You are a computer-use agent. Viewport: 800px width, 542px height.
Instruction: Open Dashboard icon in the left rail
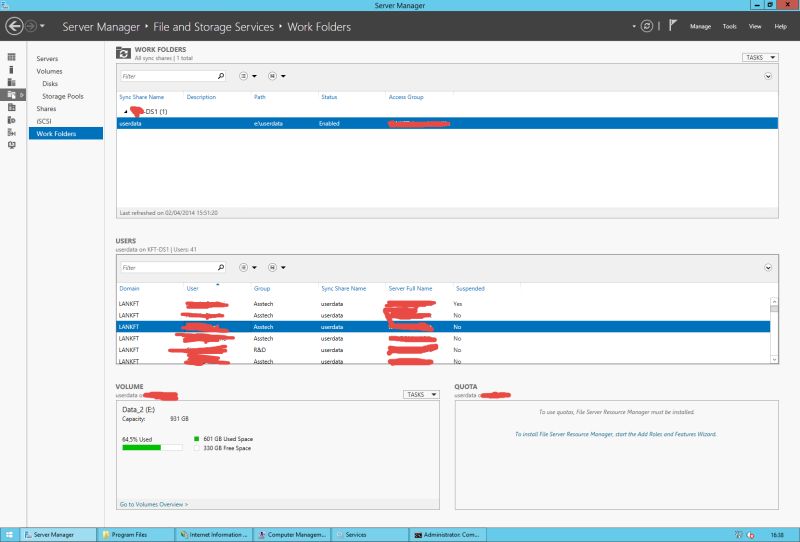click(11, 57)
